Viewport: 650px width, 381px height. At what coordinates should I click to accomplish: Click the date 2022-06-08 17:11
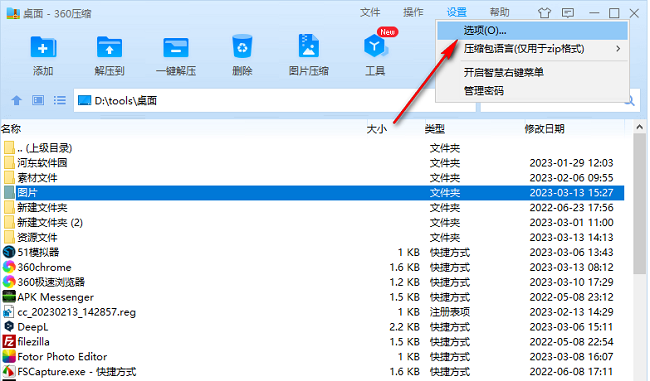pyautogui.click(x=571, y=371)
